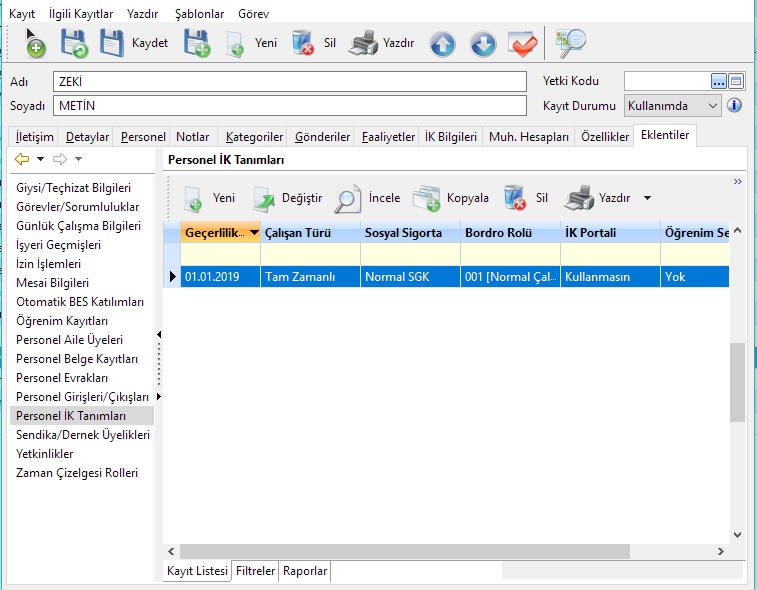Click the horizontal scrollbar of the record grid
757x590 pixels.
[x=440, y=551]
